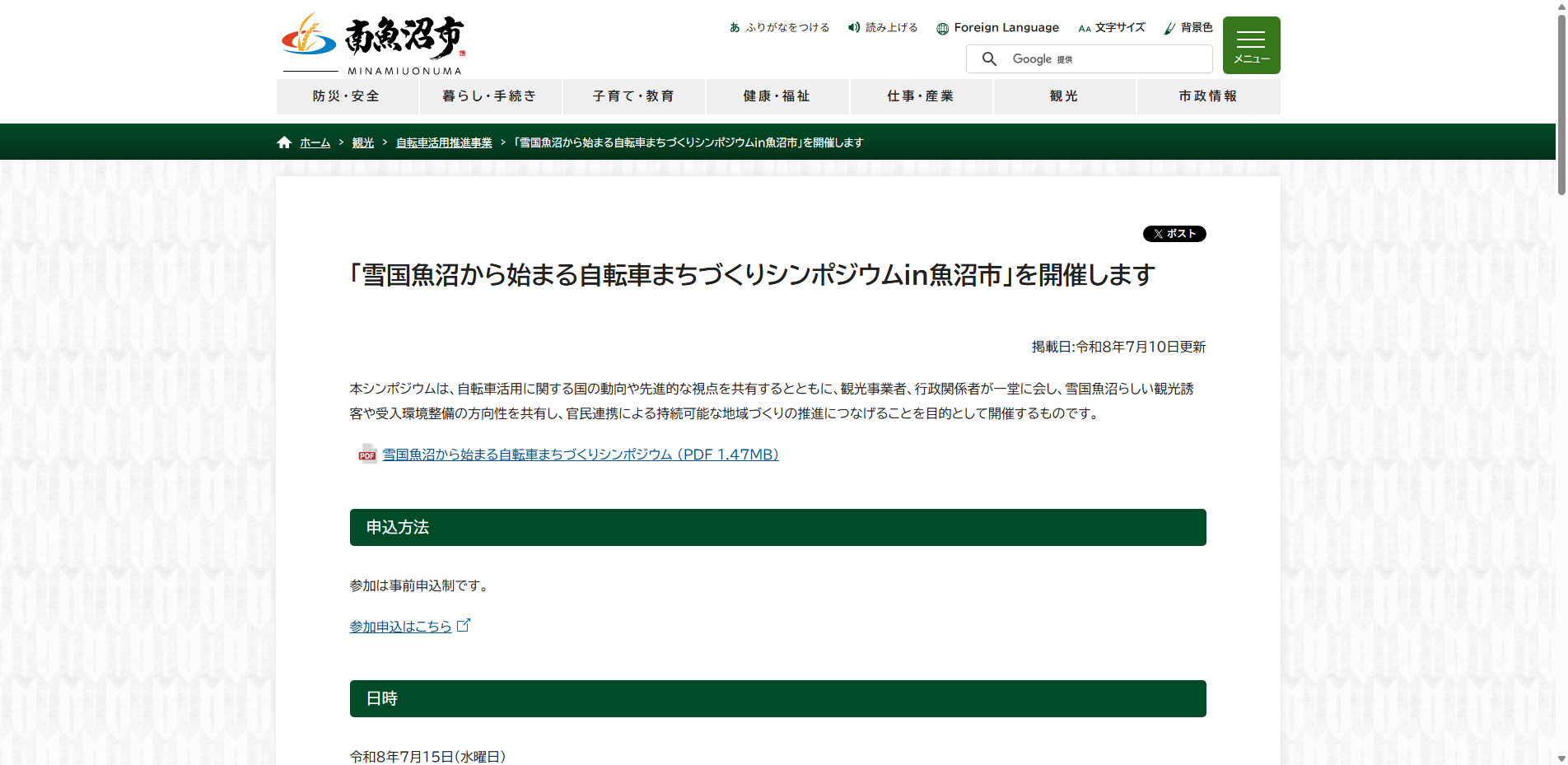Screen dimensions: 1568x765
Task: Click the 日時 section heading
Action: pos(778,698)
